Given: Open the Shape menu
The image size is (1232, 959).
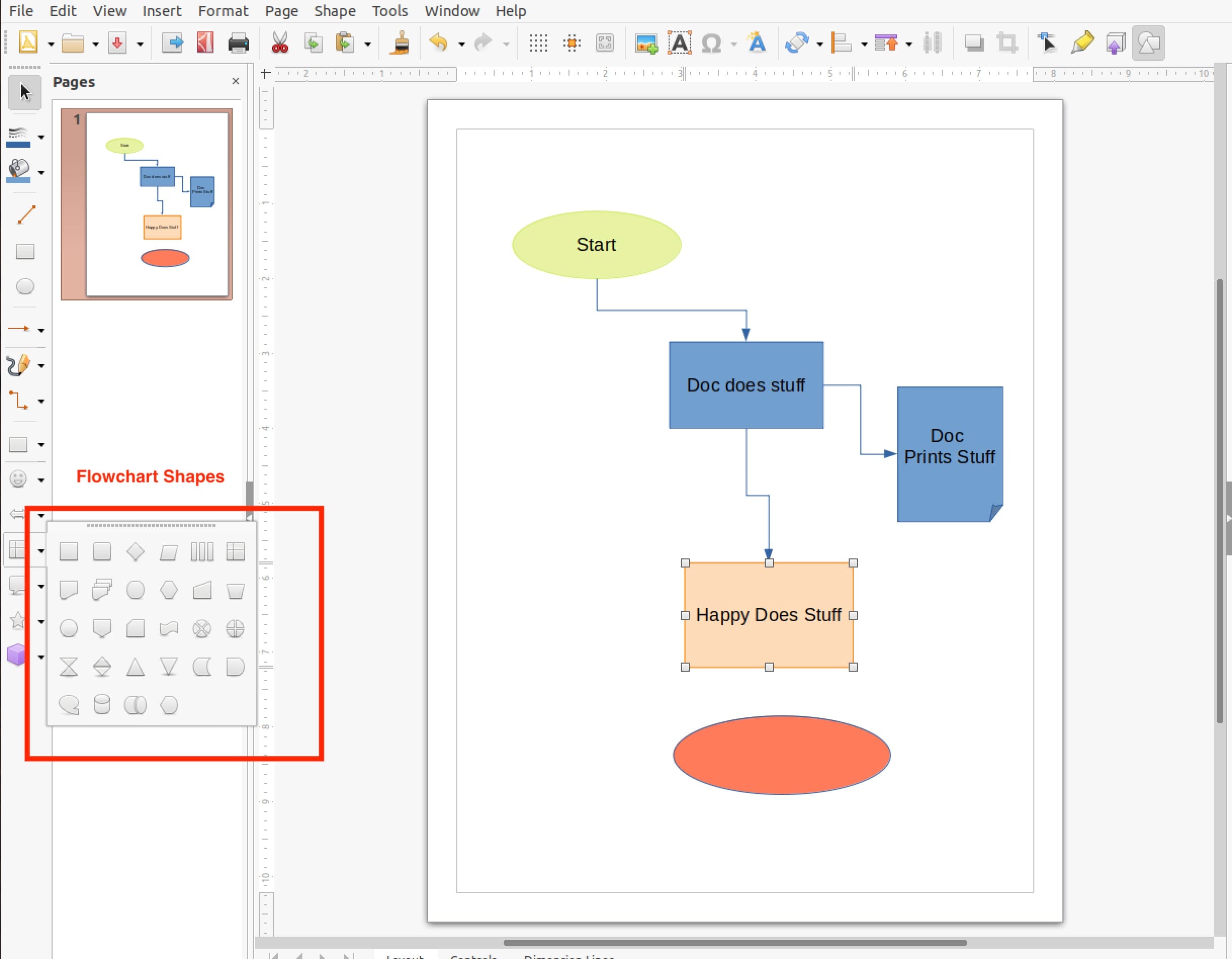Looking at the screenshot, I should pos(334,11).
